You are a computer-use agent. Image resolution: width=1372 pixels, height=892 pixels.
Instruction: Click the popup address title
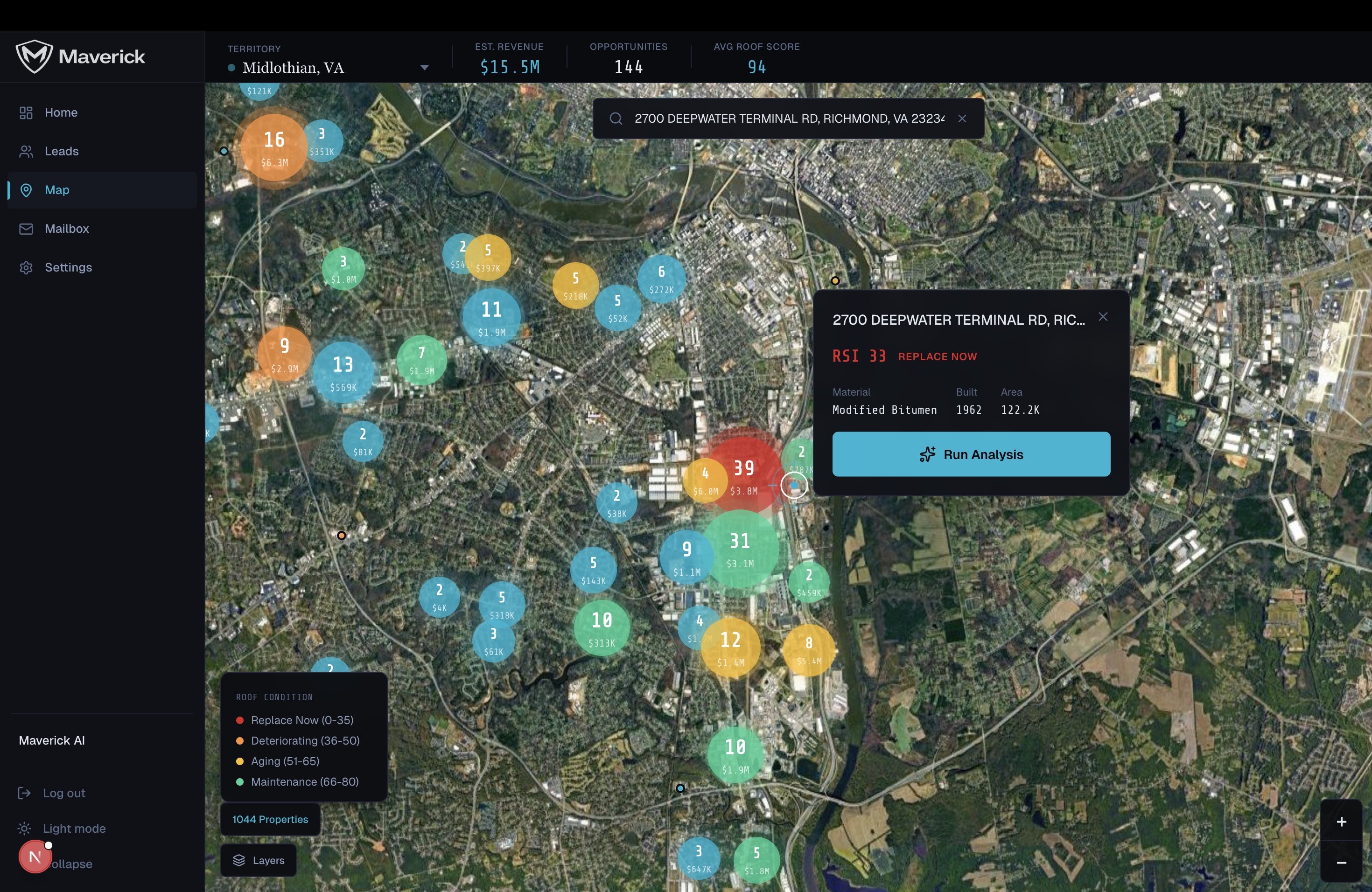[x=958, y=320]
